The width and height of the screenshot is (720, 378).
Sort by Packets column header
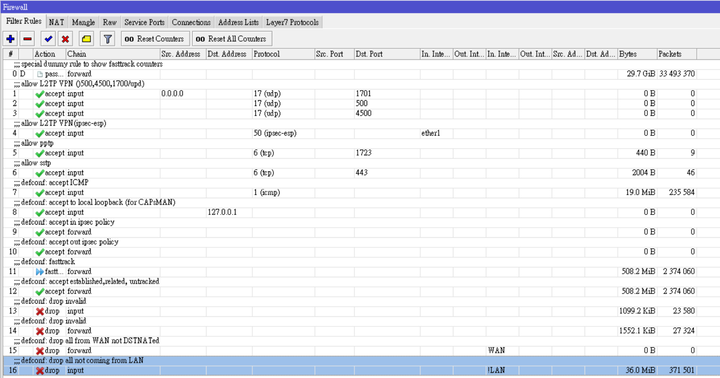tap(677, 54)
